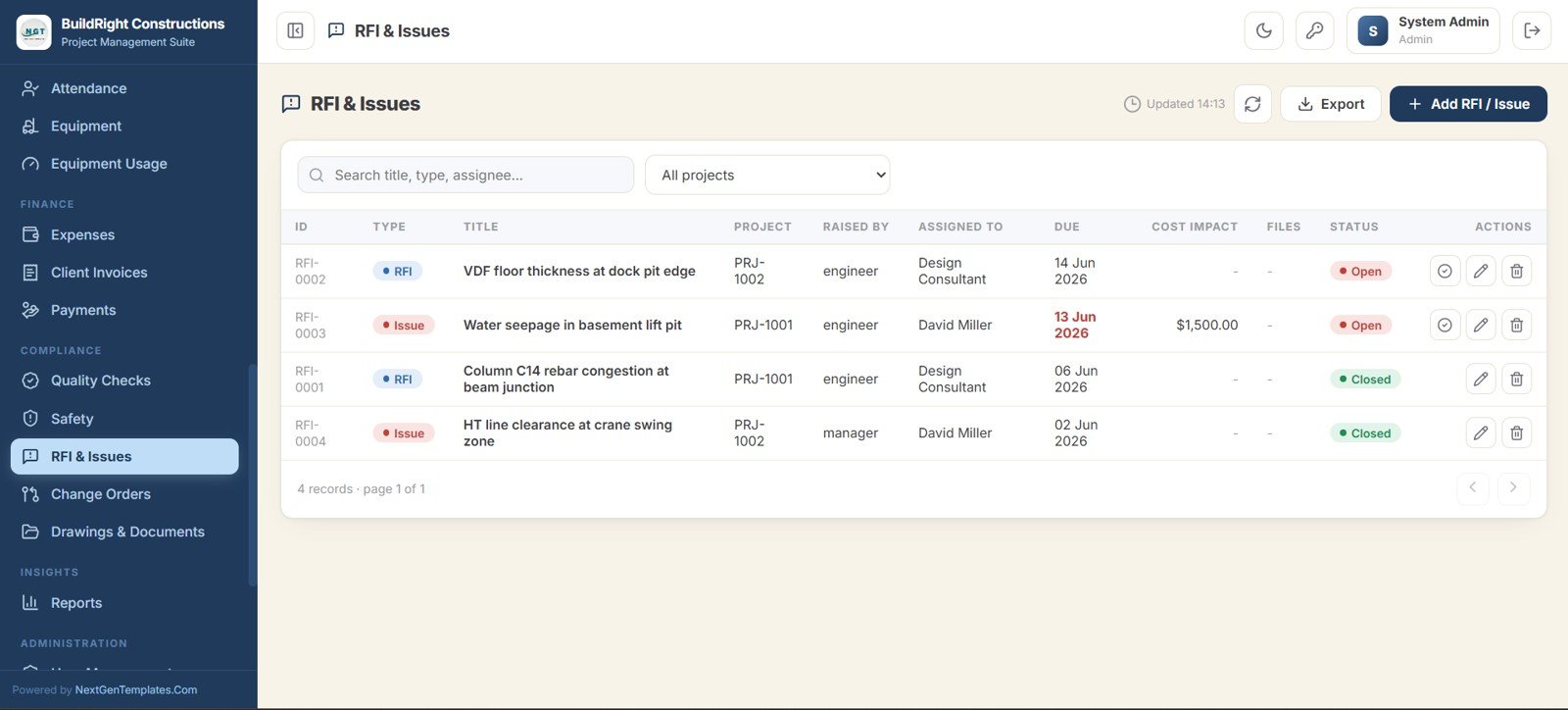Screen dimensions: 1568x710
Task: Open Reports in the sidebar
Action: [x=124, y=603]
